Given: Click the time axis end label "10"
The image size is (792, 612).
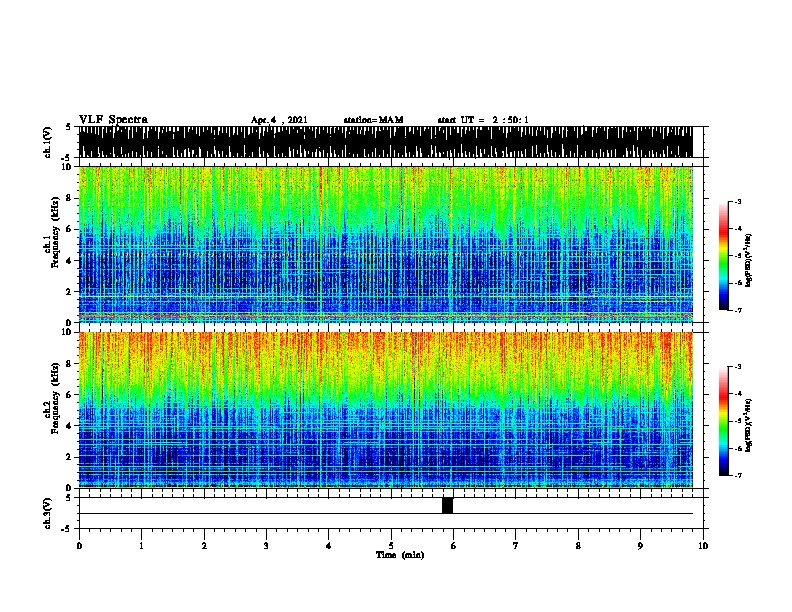Looking at the screenshot, I should coord(703,545).
